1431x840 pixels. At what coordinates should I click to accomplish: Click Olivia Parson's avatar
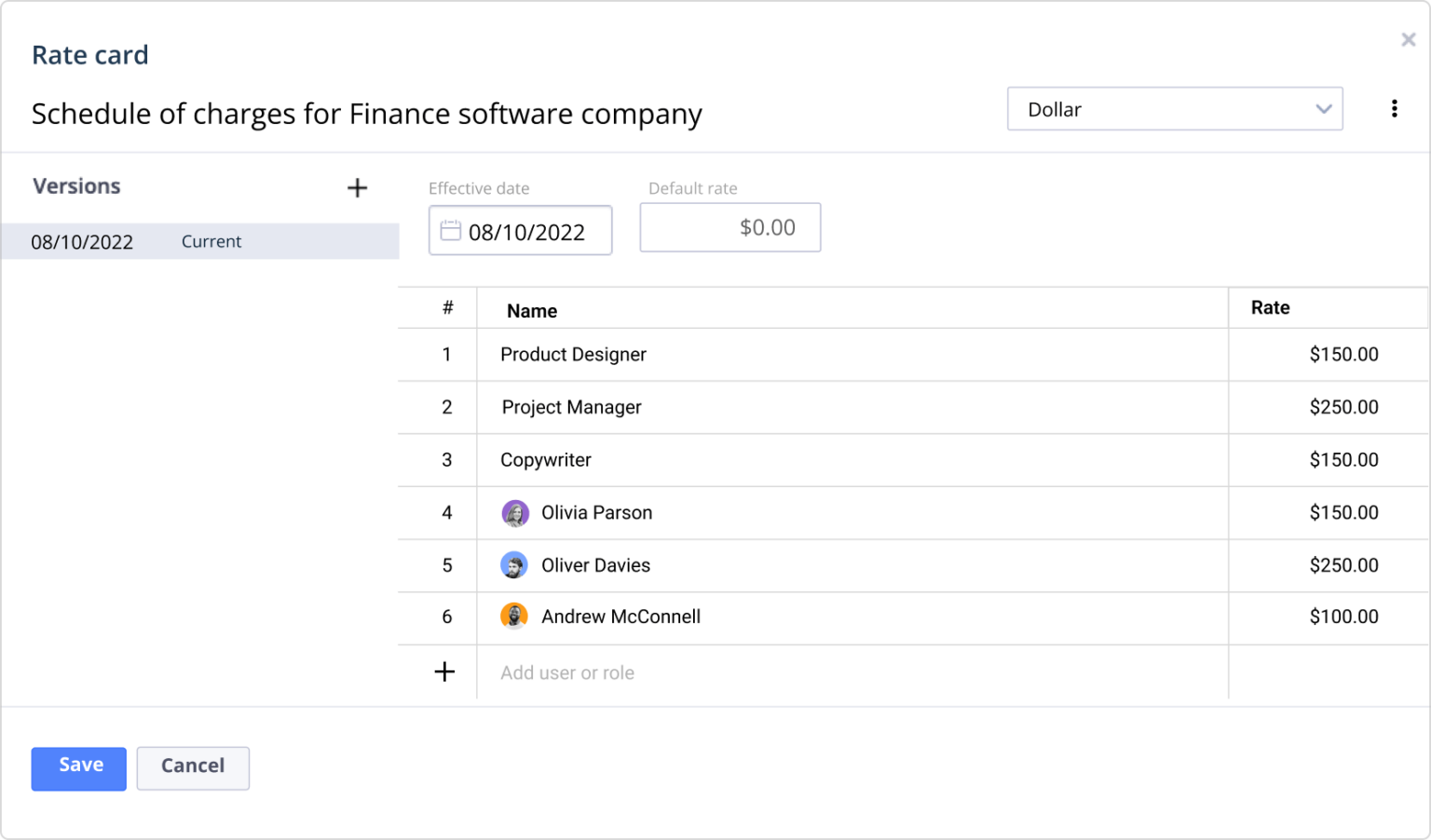[x=514, y=513]
